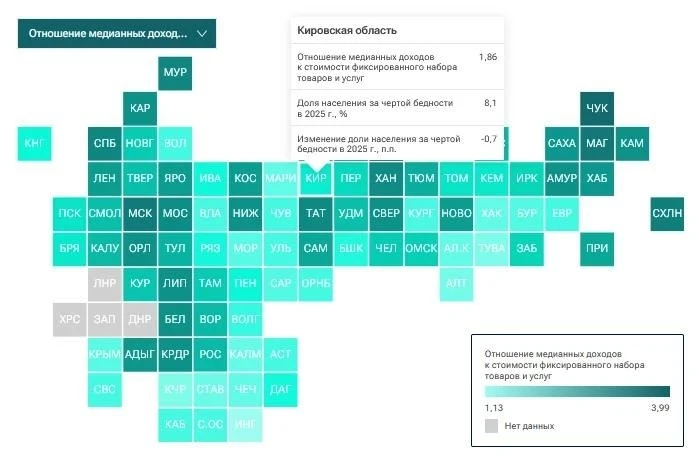This screenshot has width=699, height=459.
Task: Select the НОВО Novosibirsk tile
Action: 456,213
